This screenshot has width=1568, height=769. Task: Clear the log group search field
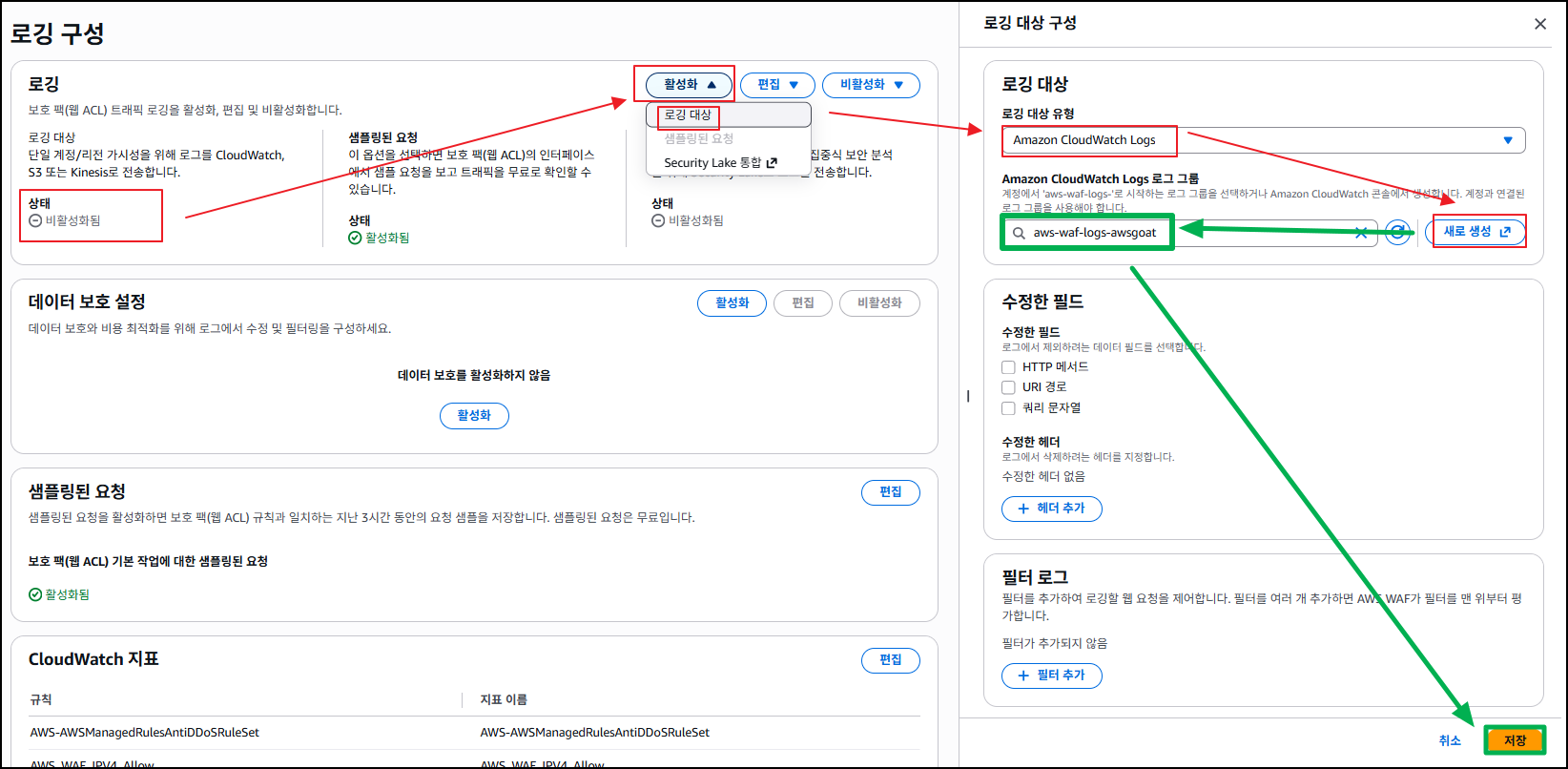(x=1361, y=233)
